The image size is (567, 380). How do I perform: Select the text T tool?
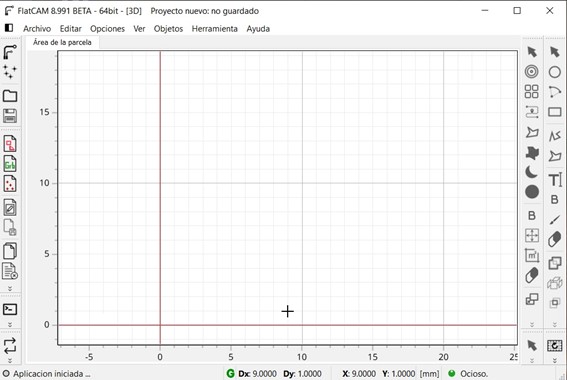point(555,180)
